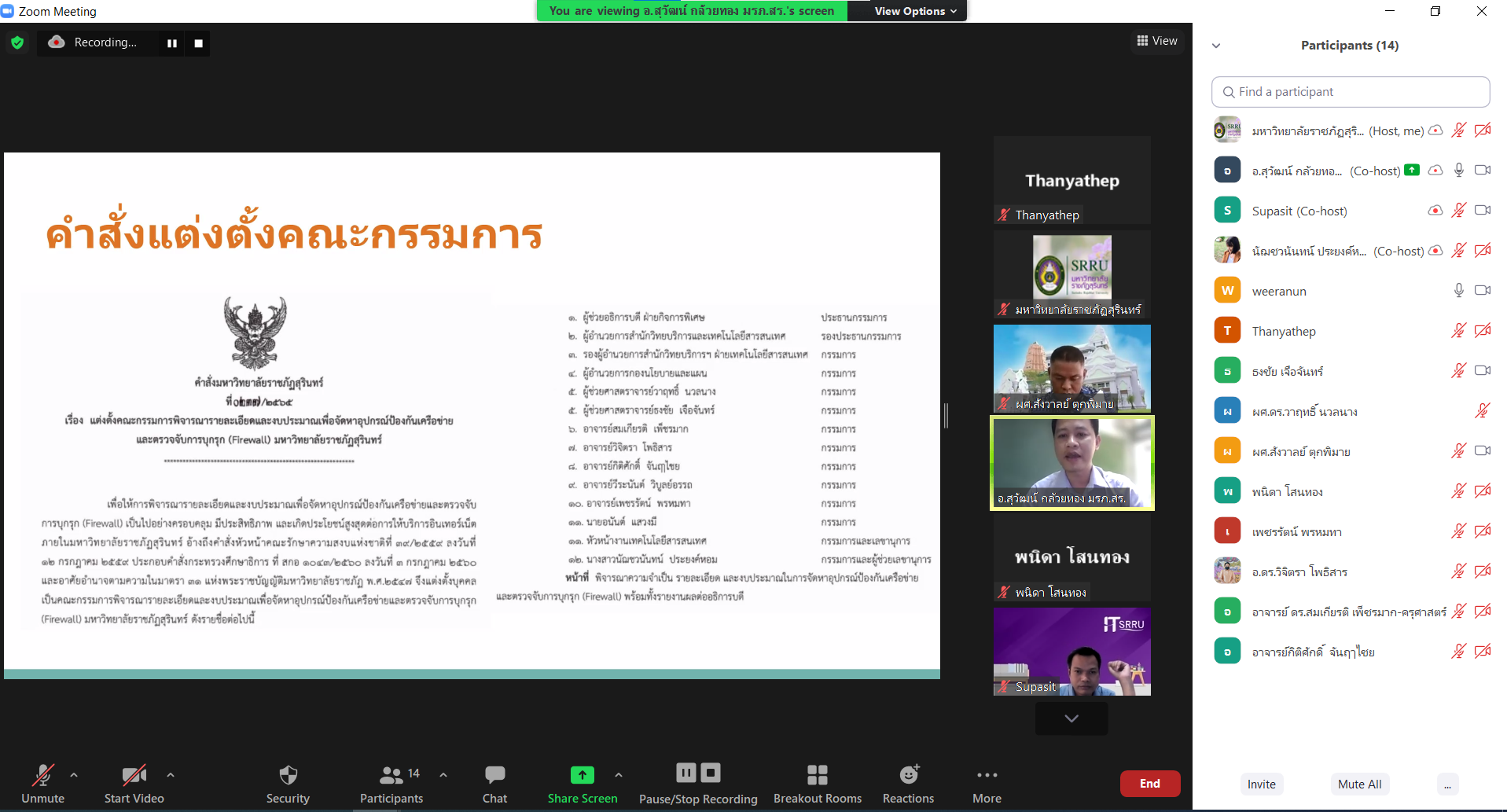This screenshot has width=1507, height=812.
Task: Open the More menu in toolbar
Action: [987, 784]
